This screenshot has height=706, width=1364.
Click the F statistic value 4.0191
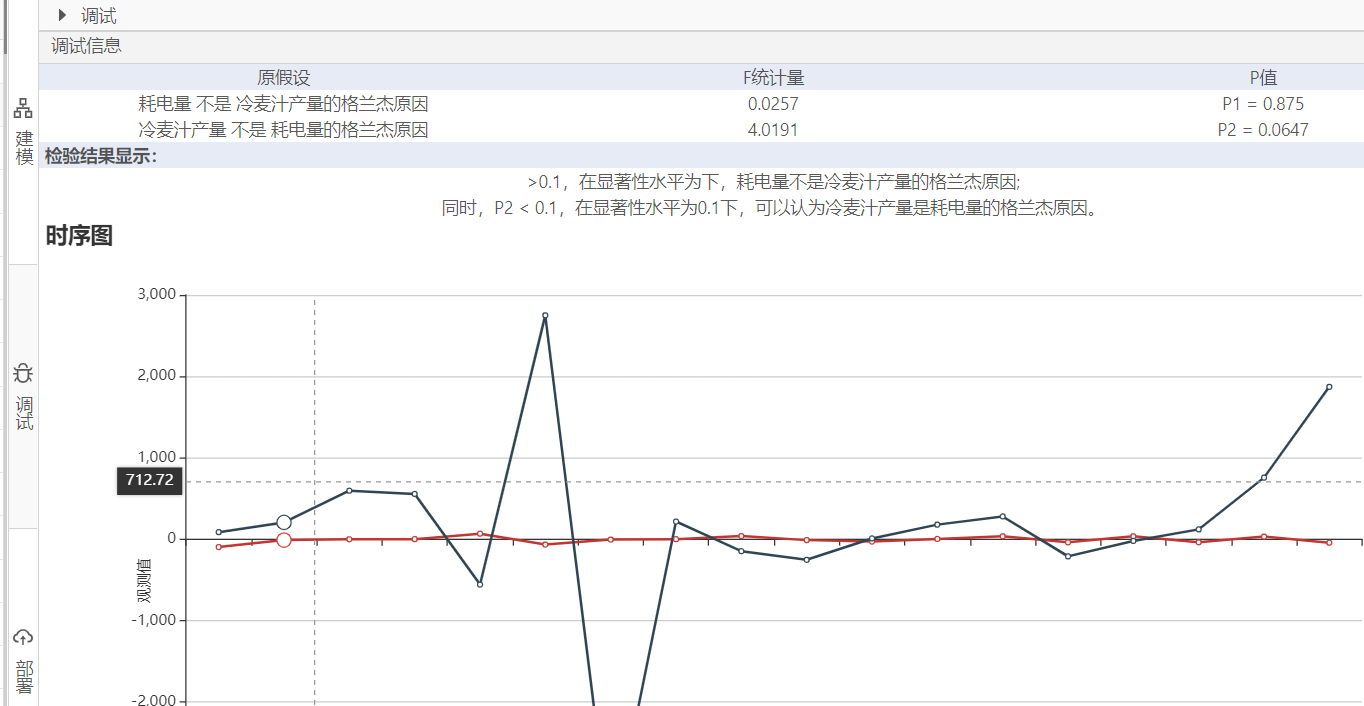(x=773, y=129)
